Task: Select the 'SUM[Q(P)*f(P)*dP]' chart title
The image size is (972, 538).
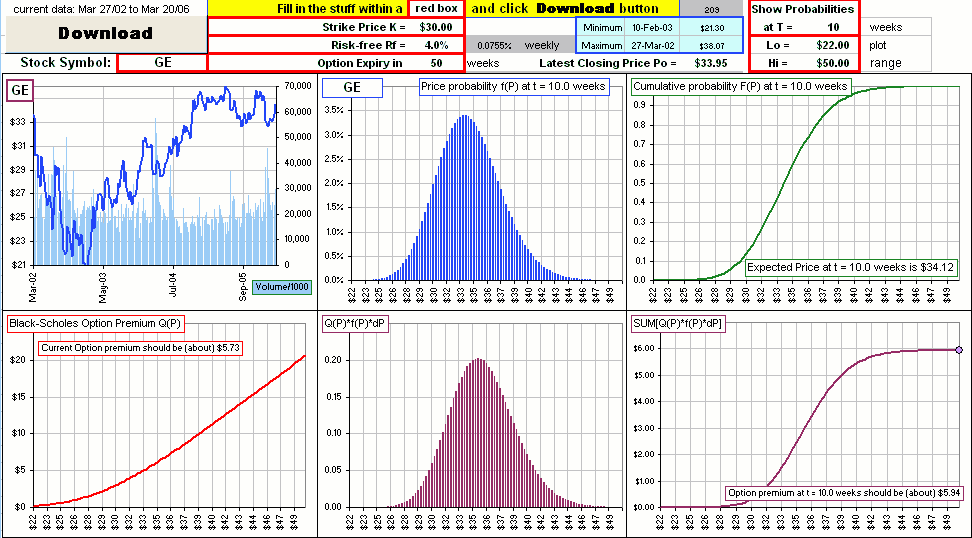Action: point(677,323)
